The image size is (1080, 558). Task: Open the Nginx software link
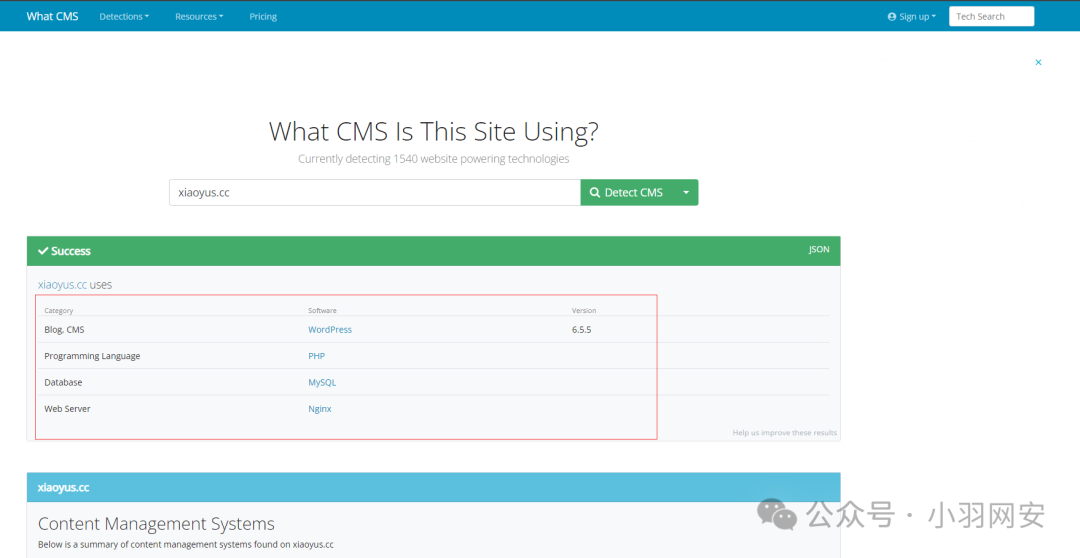pyautogui.click(x=320, y=409)
